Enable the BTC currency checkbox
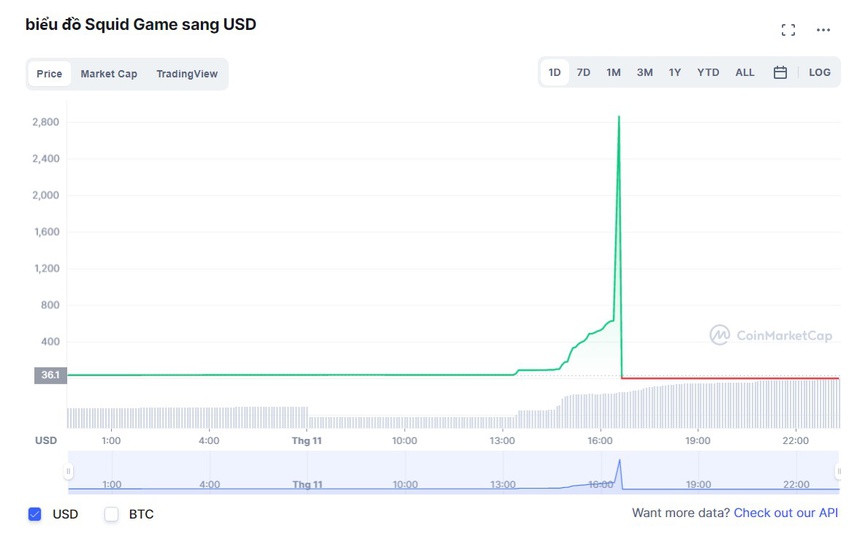This screenshot has height=539, width=860. pos(112,514)
